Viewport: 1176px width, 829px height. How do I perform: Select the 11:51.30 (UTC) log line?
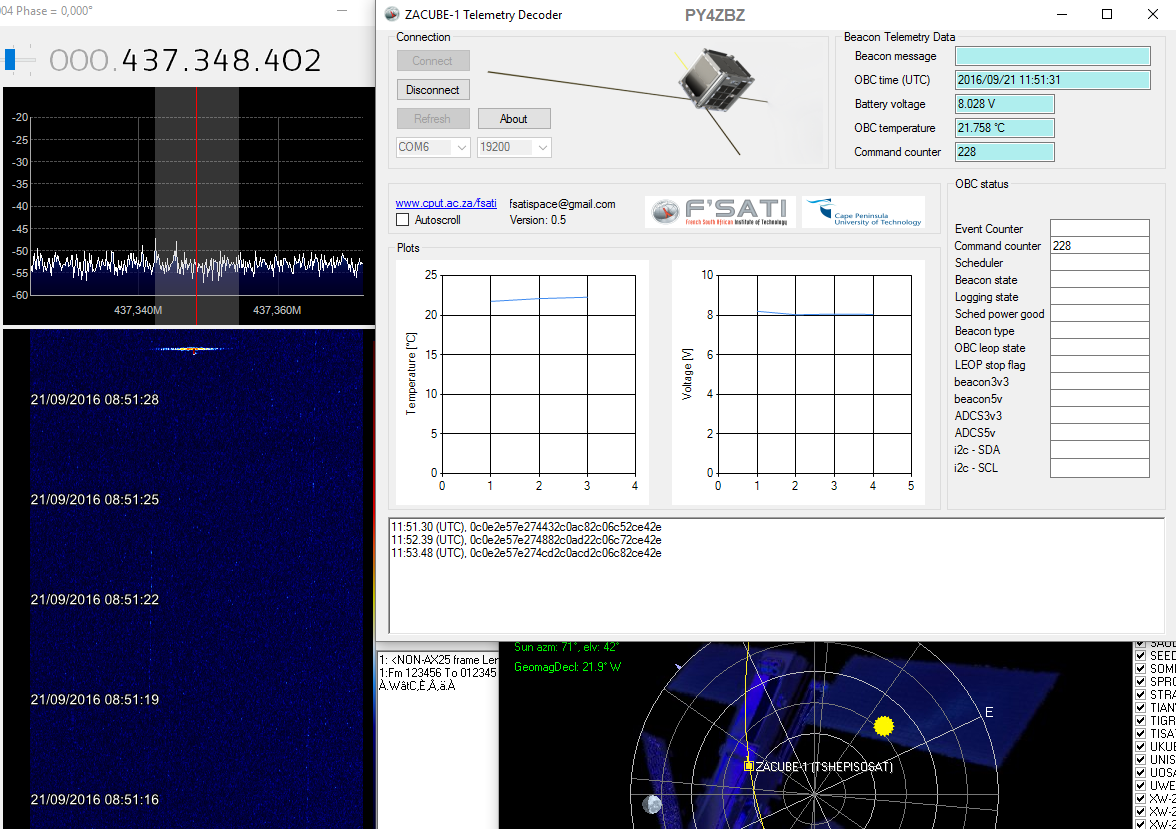click(526, 527)
